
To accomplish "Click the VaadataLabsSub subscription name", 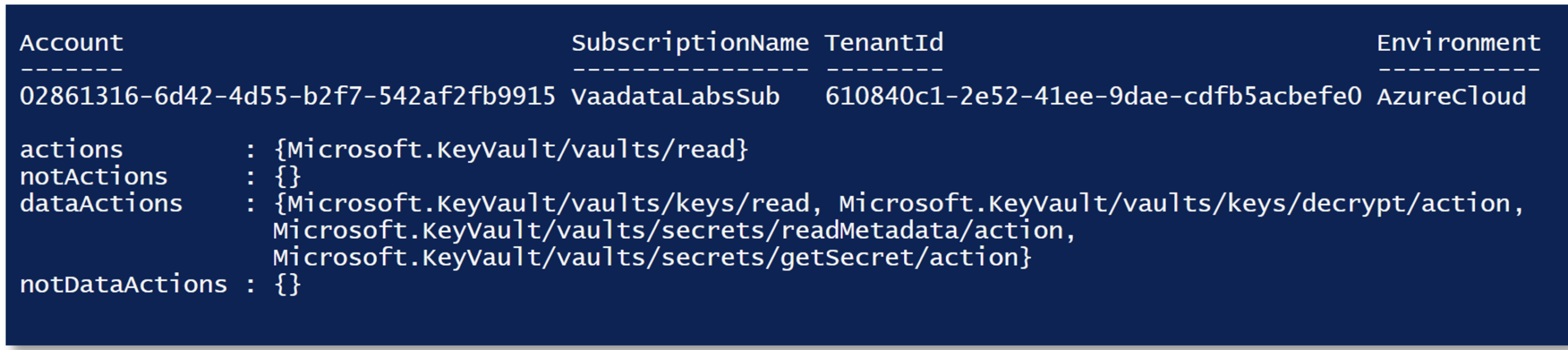I will pos(675,96).
